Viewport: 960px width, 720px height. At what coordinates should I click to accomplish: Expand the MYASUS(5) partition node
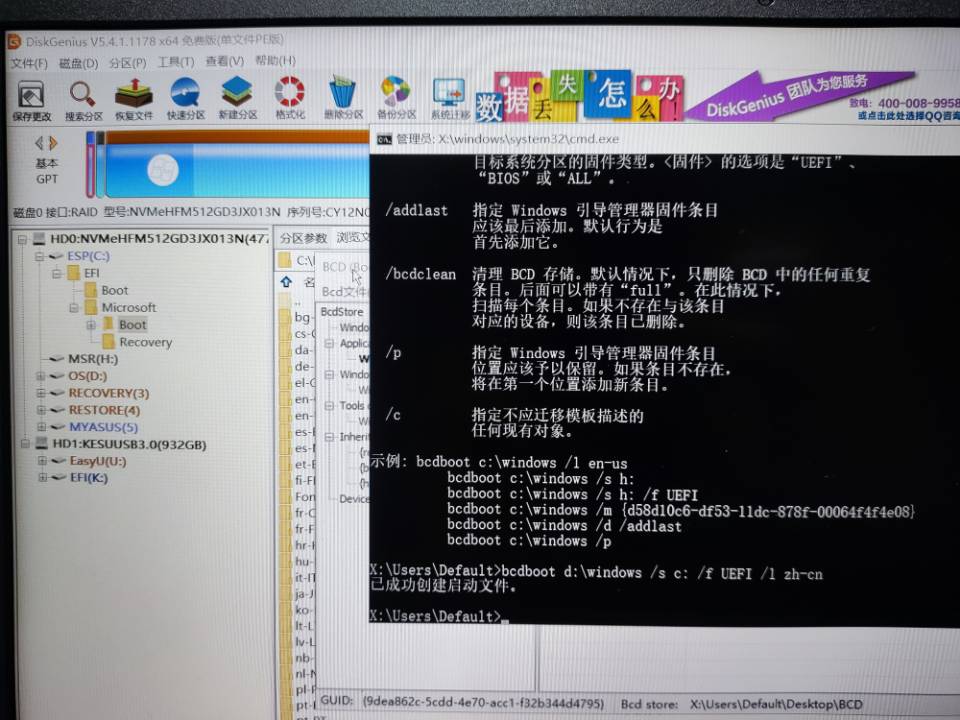point(42,427)
